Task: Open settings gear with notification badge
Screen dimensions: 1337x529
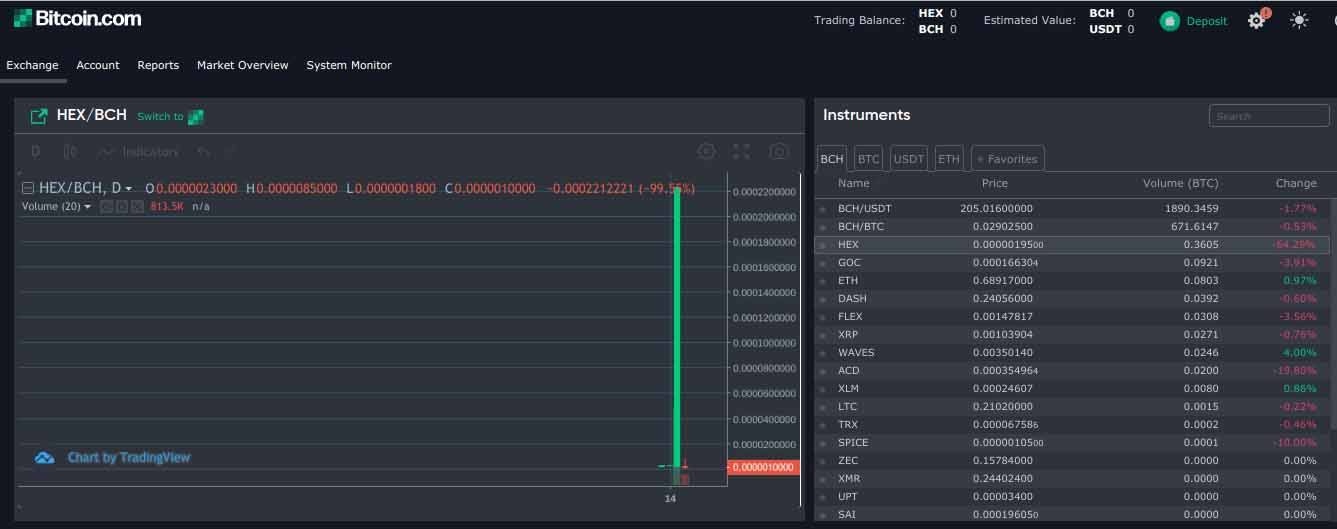Action: (x=1256, y=20)
